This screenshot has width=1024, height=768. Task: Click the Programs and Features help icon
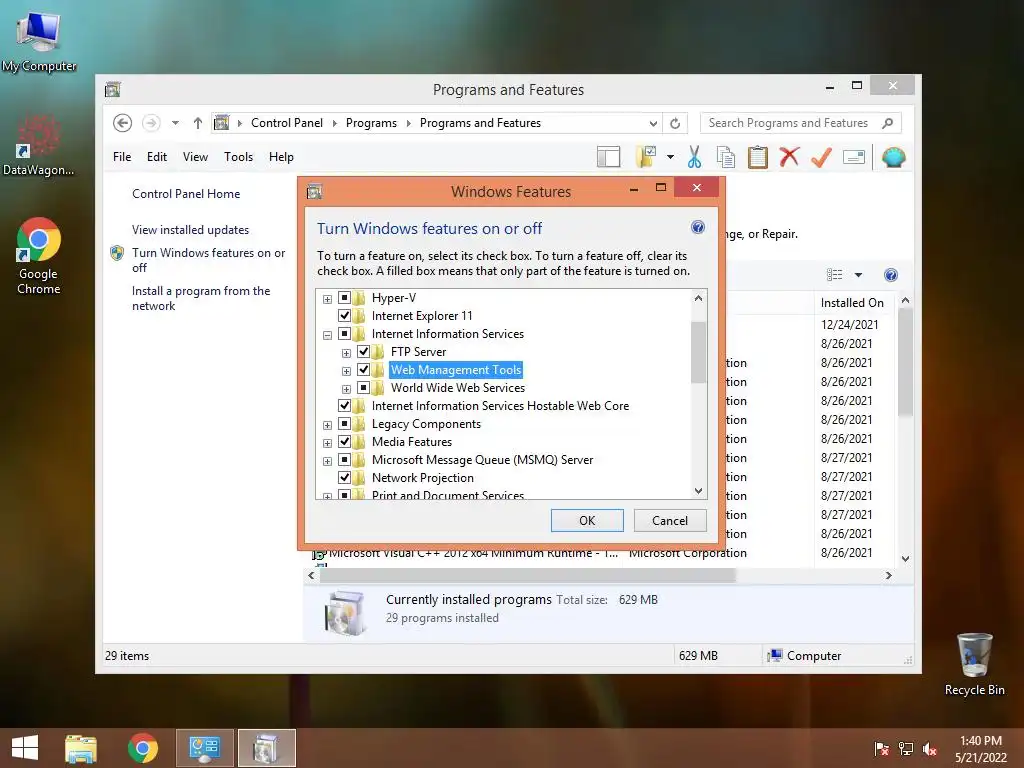pos(891,275)
